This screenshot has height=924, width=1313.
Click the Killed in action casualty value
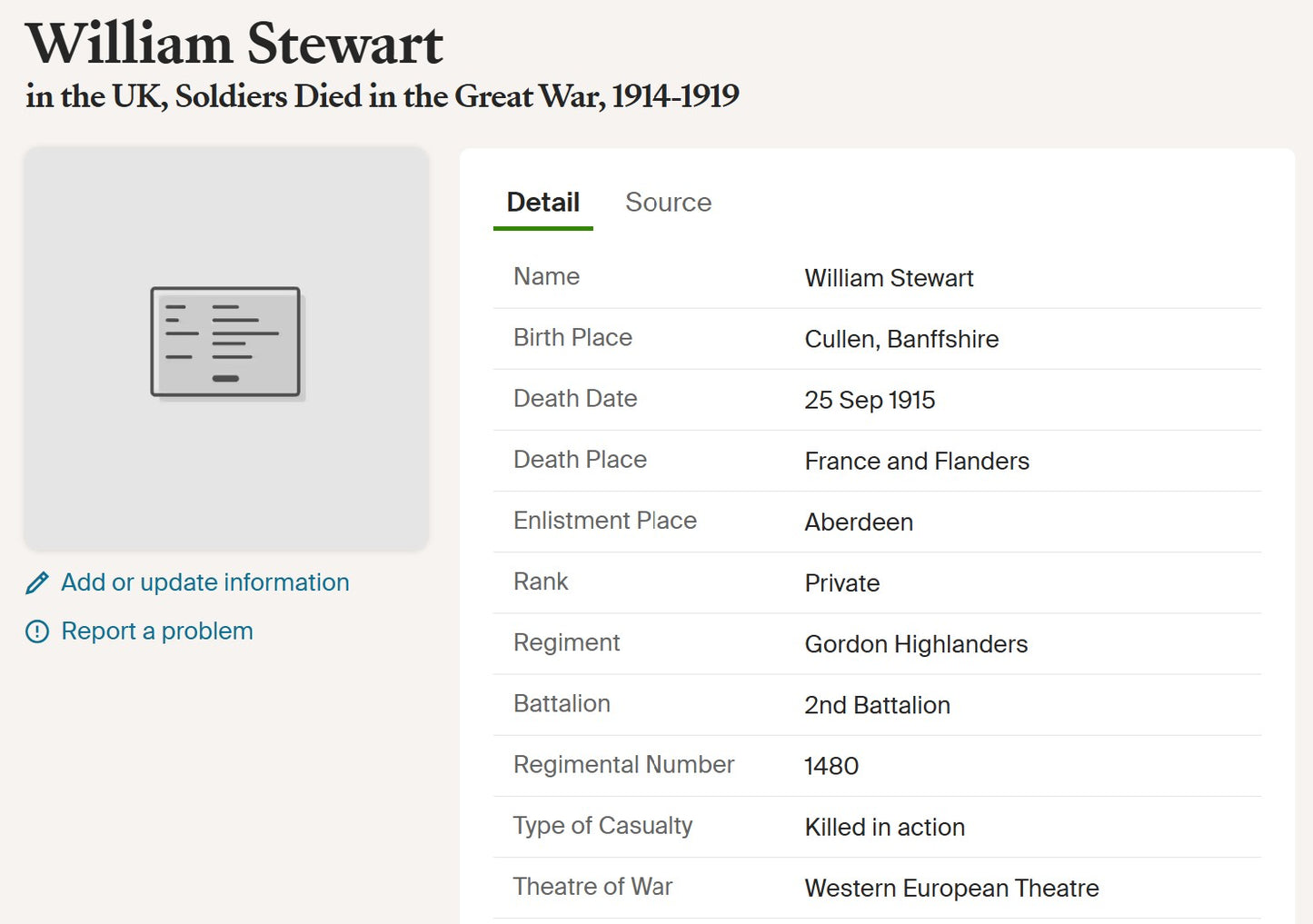(884, 827)
